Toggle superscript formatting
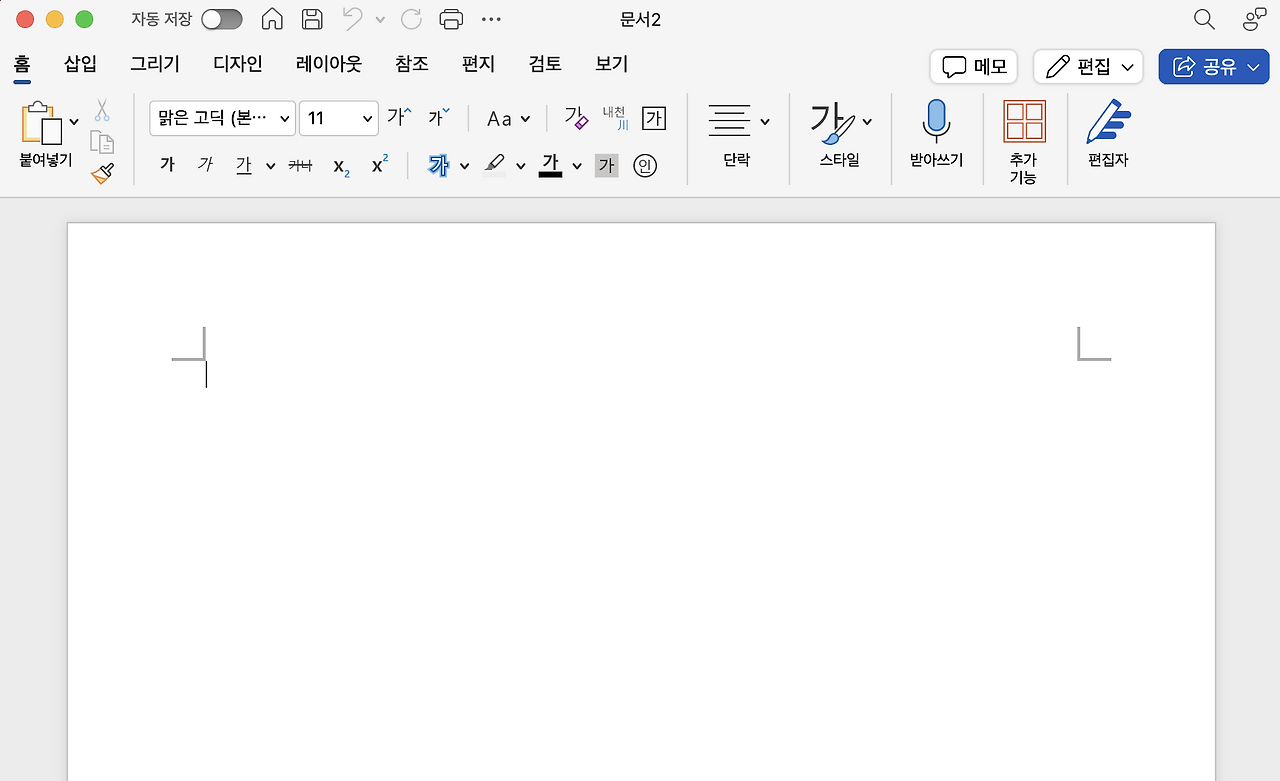The width and height of the screenshot is (1280, 781). point(380,165)
